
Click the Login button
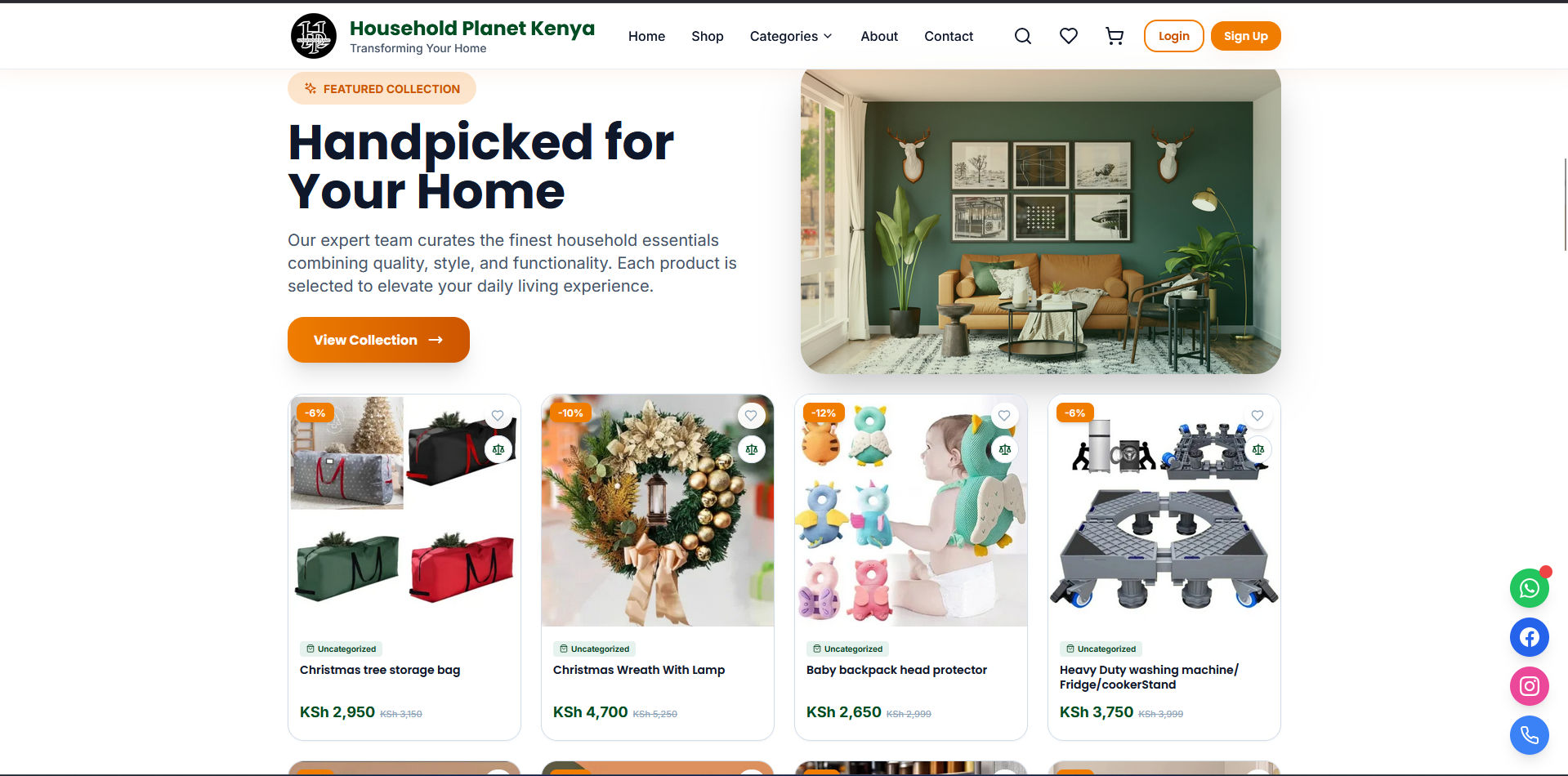point(1173,36)
